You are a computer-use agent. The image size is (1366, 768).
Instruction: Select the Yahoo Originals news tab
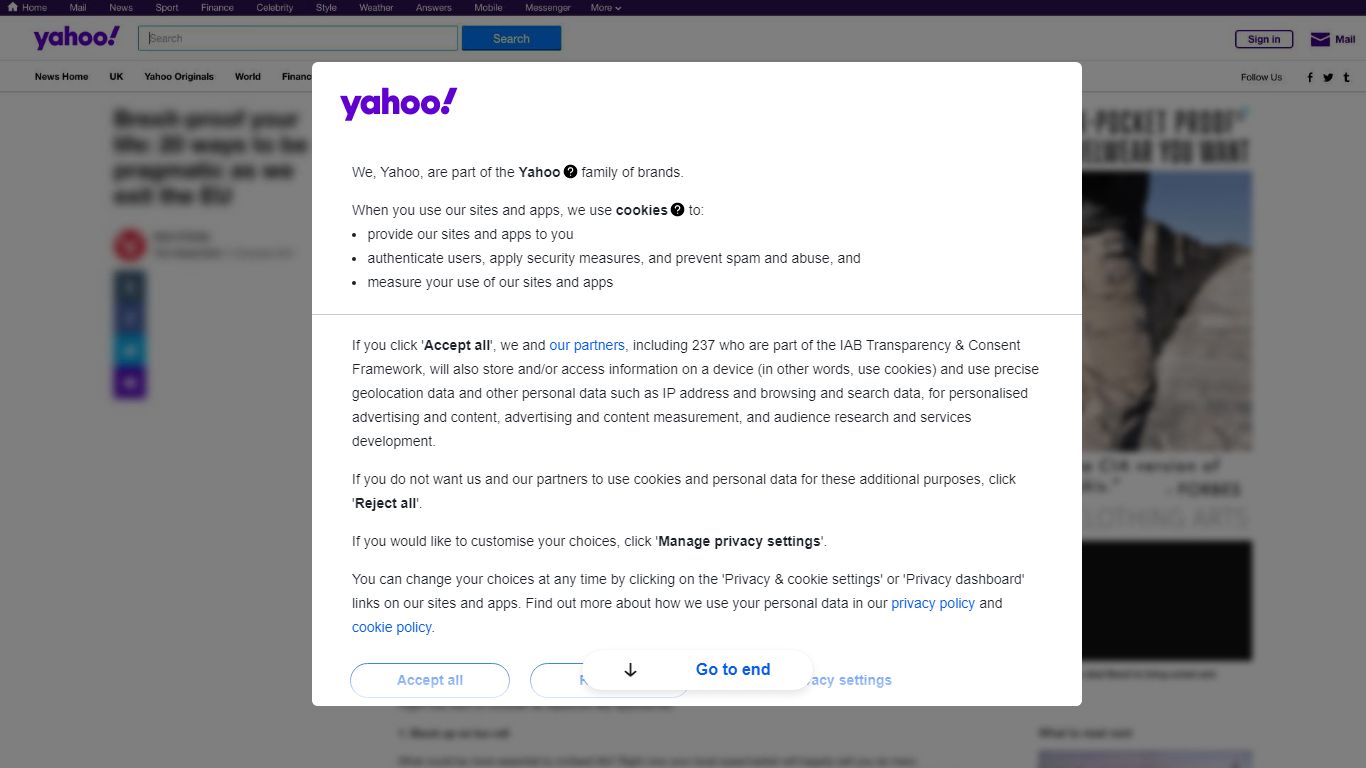point(179,77)
